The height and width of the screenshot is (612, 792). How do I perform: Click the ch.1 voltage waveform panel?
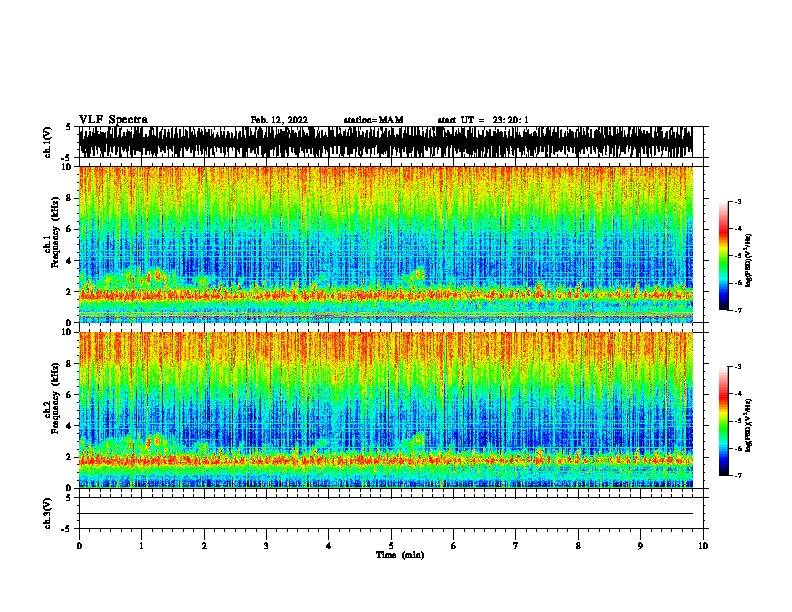386,142
